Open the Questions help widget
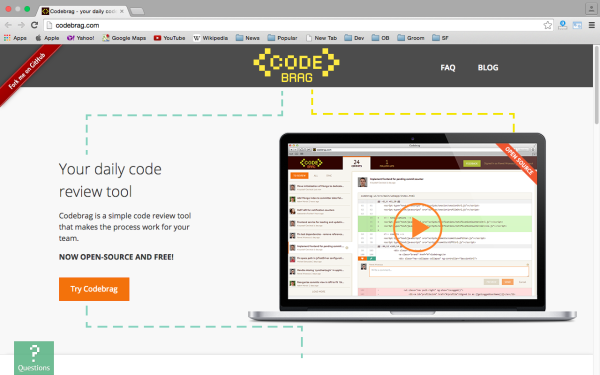This screenshot has width=600, height=375. (34, 358)
